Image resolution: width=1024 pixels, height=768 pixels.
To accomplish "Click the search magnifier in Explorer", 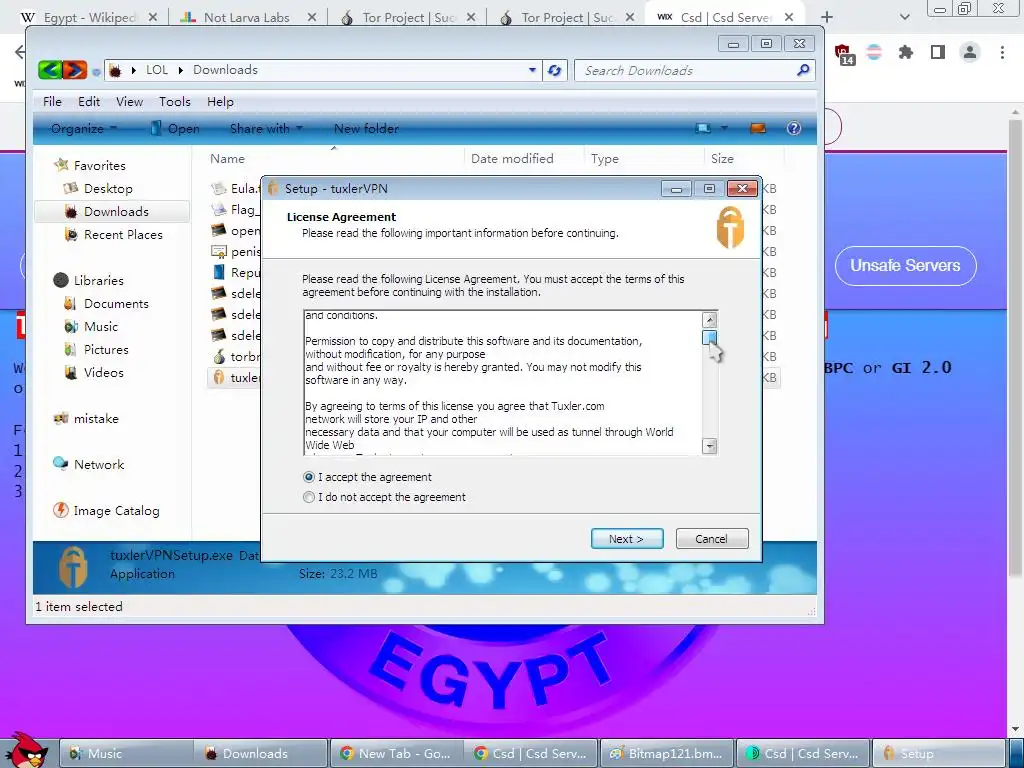I will 803,70.
